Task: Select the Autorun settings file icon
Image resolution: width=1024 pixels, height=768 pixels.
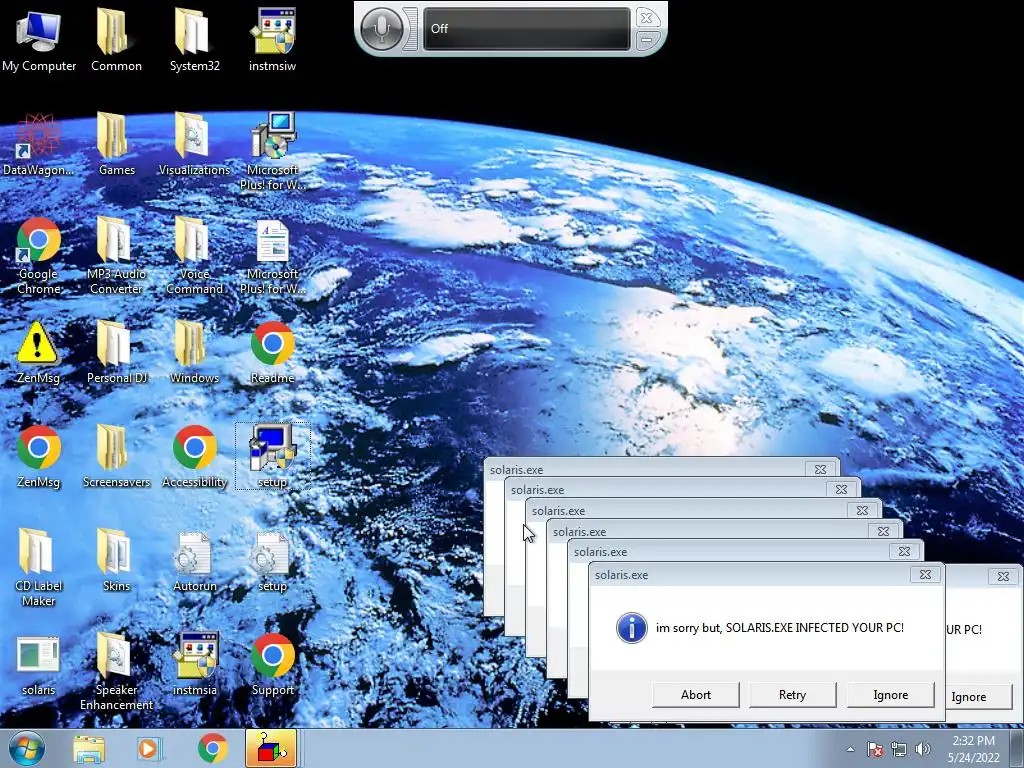Action: [194, 560]
